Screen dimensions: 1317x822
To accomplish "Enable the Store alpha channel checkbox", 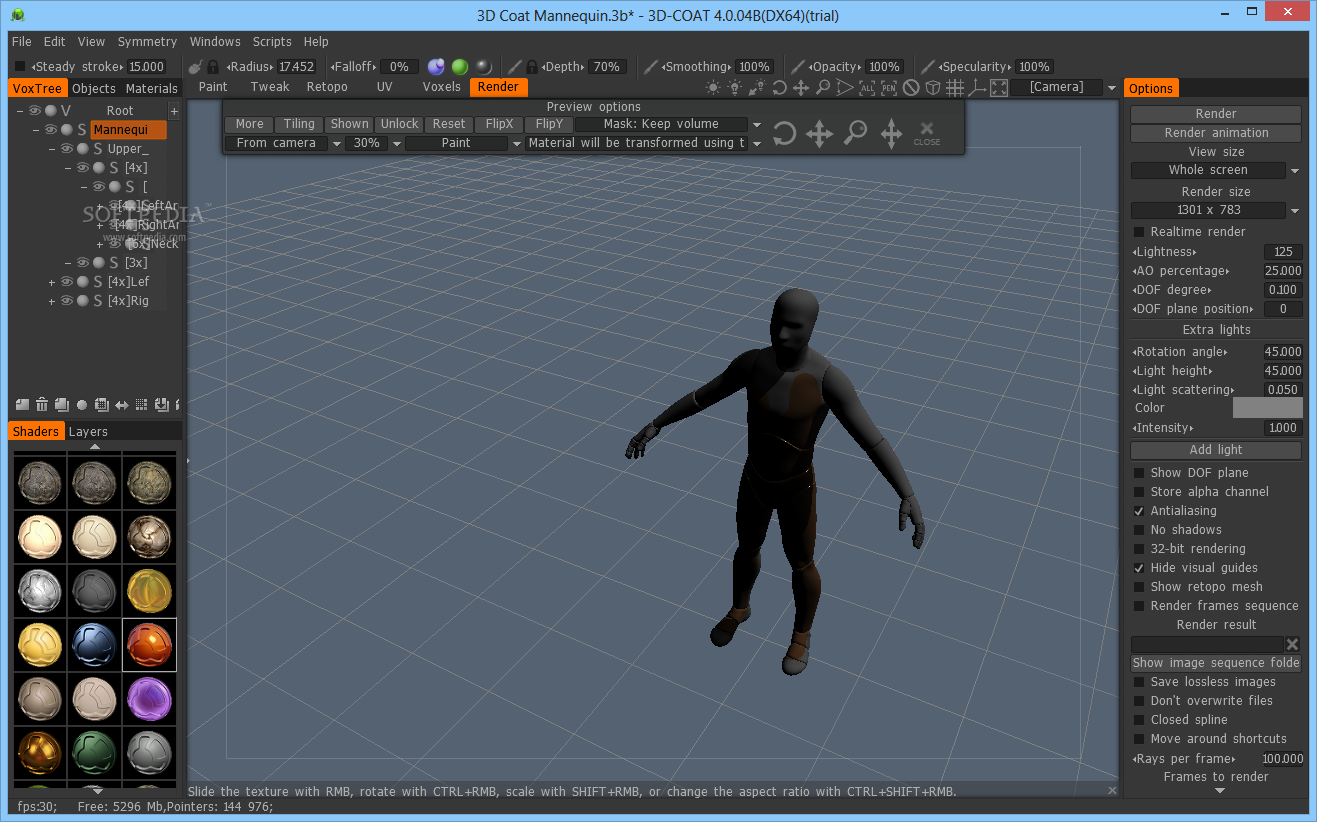I will pyautogui.click(x=1138, y=492).
